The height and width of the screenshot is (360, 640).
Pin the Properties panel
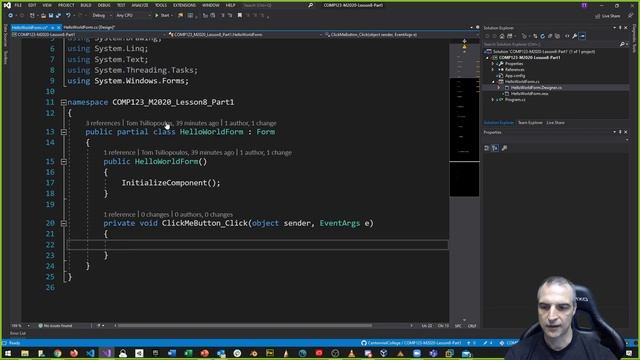(620, 132)
